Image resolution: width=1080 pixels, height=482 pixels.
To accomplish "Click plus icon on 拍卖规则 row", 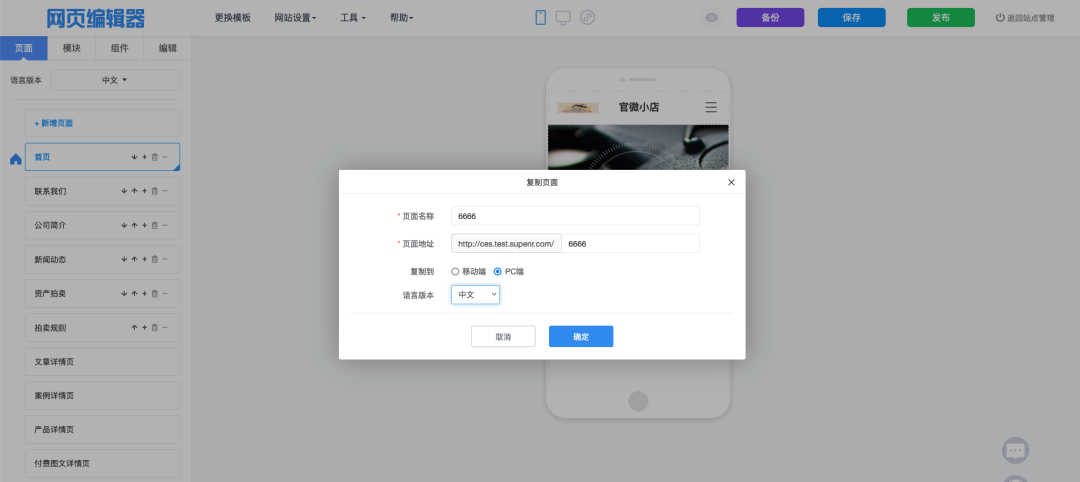I will click(145, 327).
